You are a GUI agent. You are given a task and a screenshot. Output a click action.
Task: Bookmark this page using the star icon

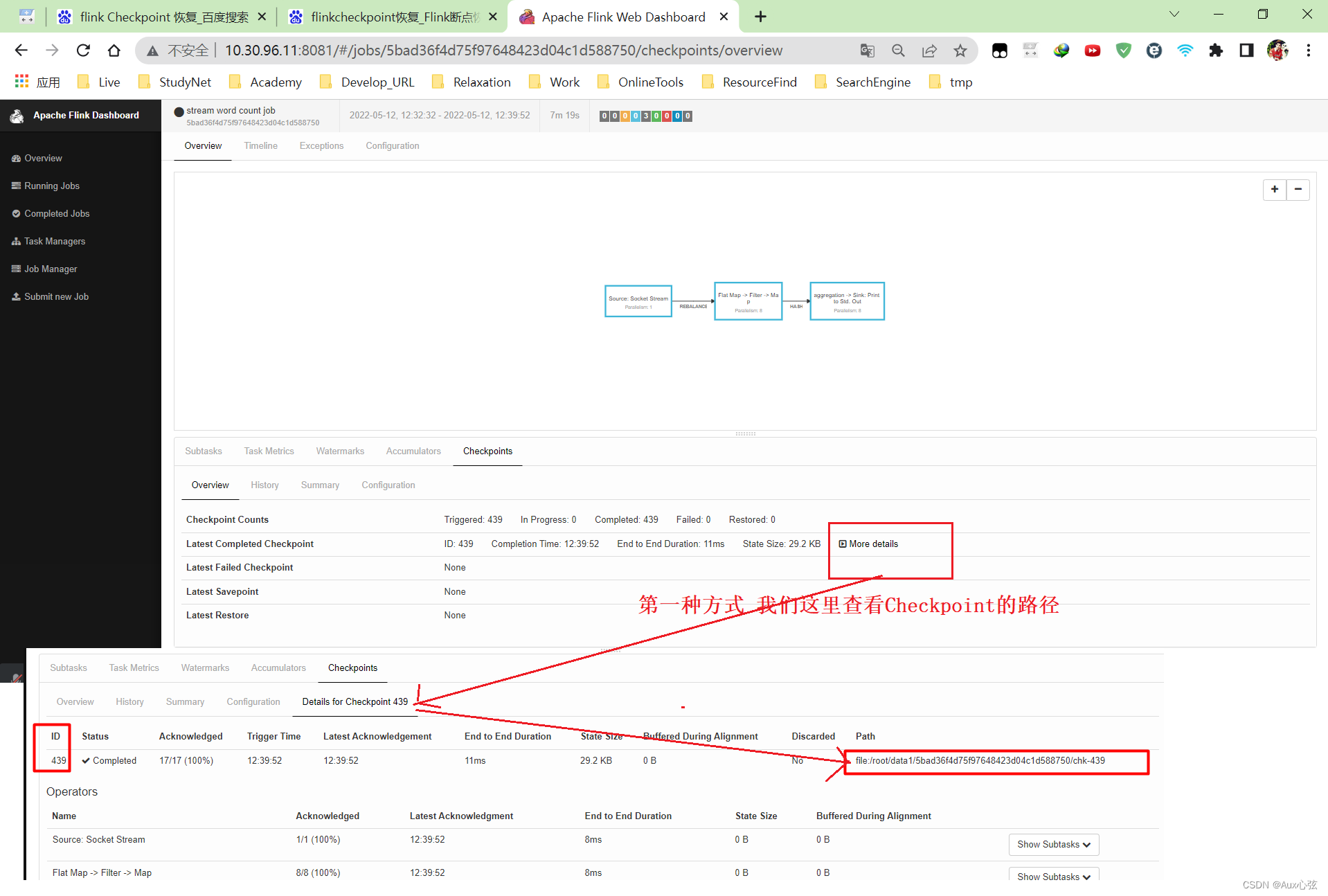(x=961, y=50)
